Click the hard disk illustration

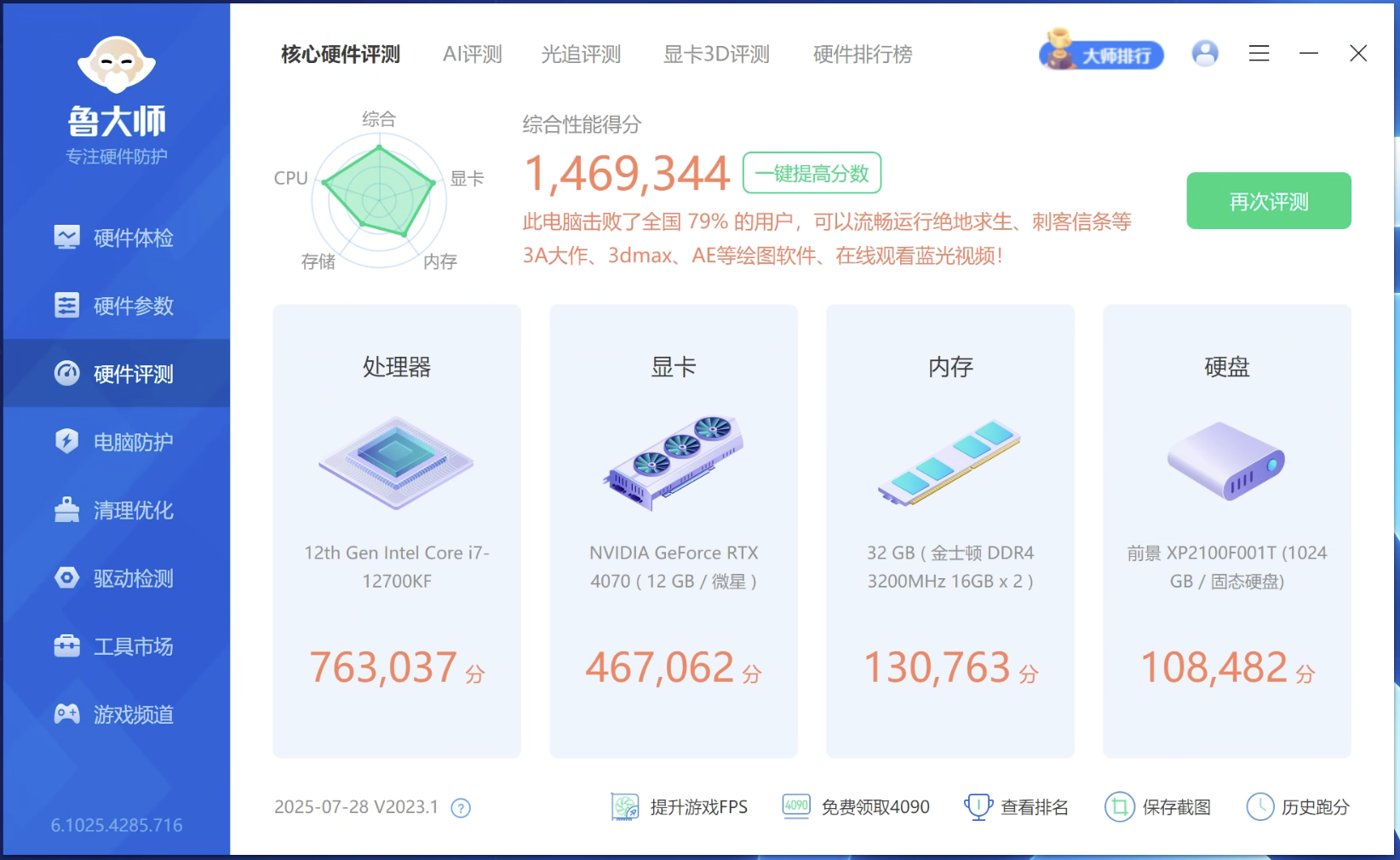pyautogui.click(x=1226, y=461)
